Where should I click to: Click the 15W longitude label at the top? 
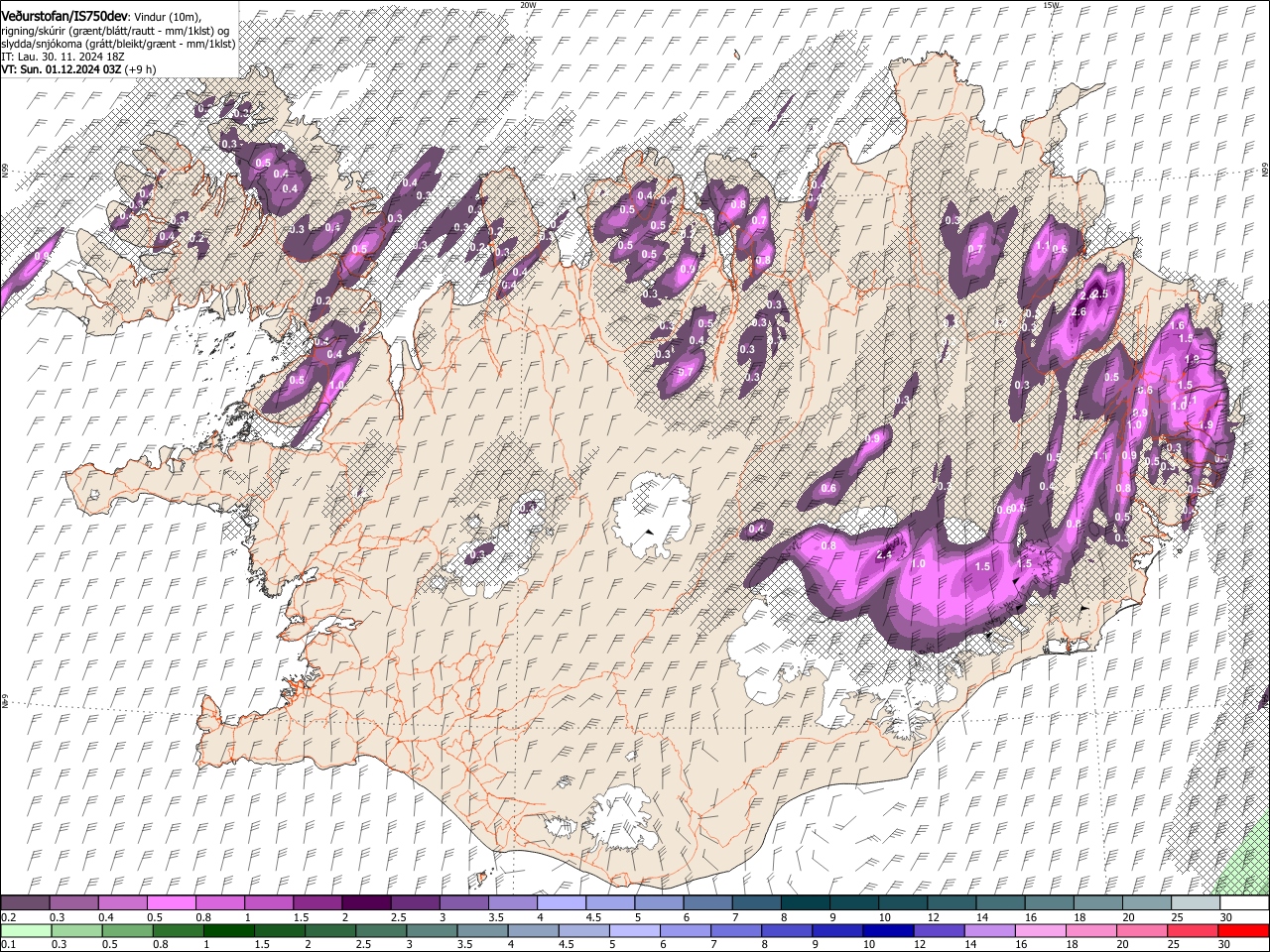(x=1051, y=4)
